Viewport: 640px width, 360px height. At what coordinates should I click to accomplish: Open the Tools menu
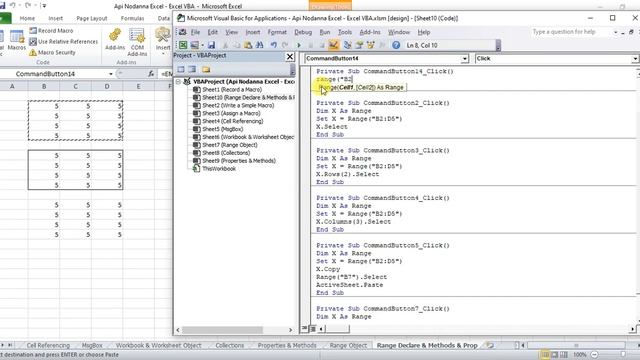point(345,32)
